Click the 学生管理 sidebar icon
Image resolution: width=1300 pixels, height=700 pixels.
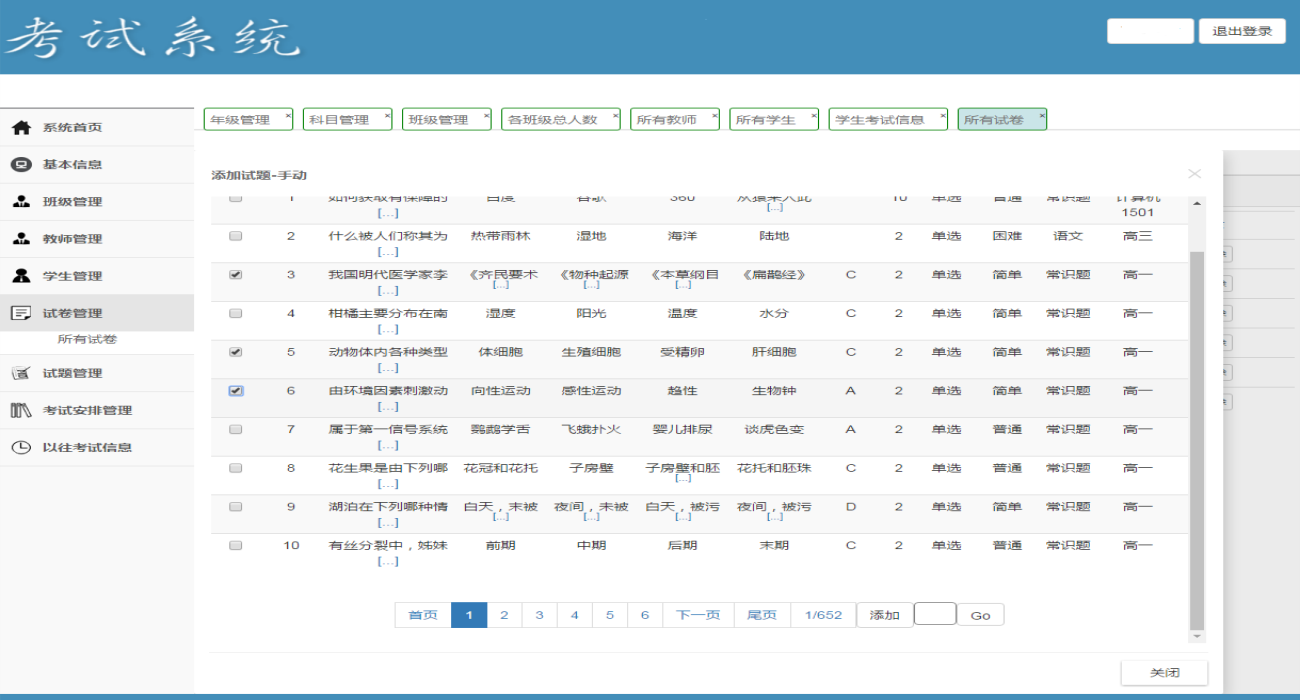click(20, 276)
